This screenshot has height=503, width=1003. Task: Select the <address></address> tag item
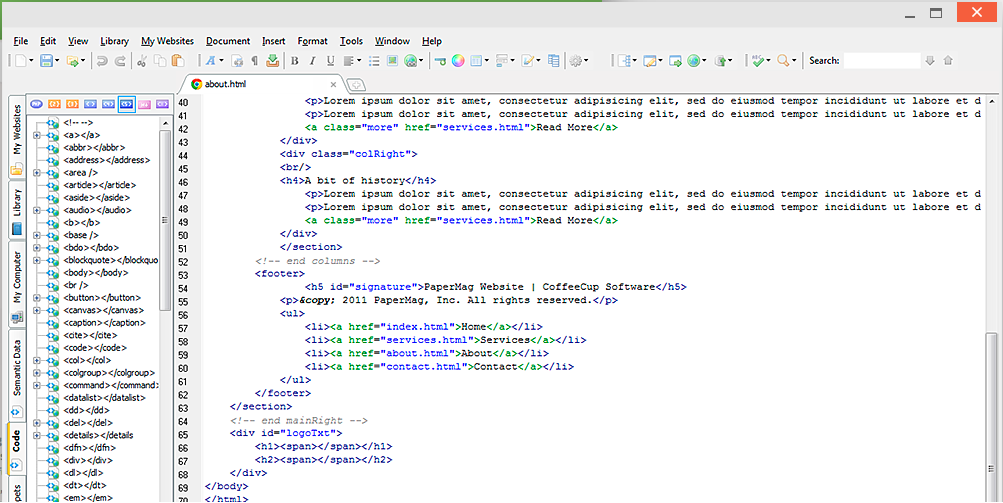[107, 160]
